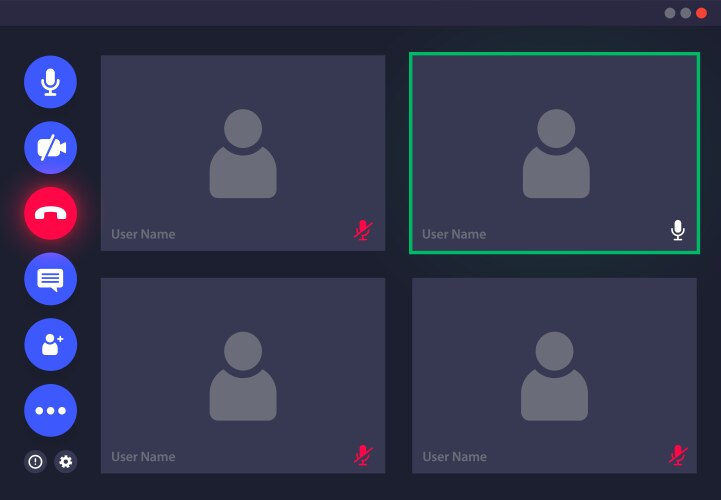The image size is (721, 500).
Task: Mute your microphone using the blue mic button
Action: [x=50, y=82]
